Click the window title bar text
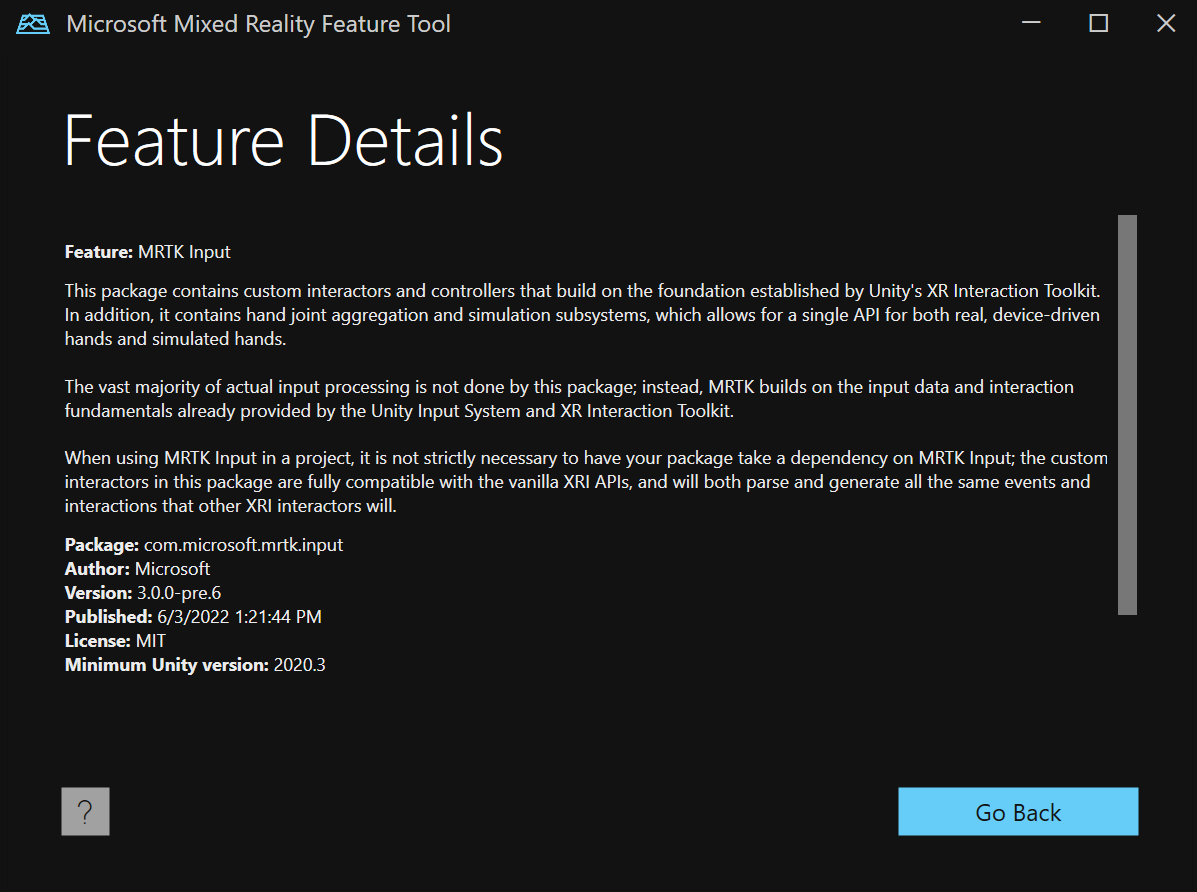This screenshot has width=1197, height=892. 258,24
